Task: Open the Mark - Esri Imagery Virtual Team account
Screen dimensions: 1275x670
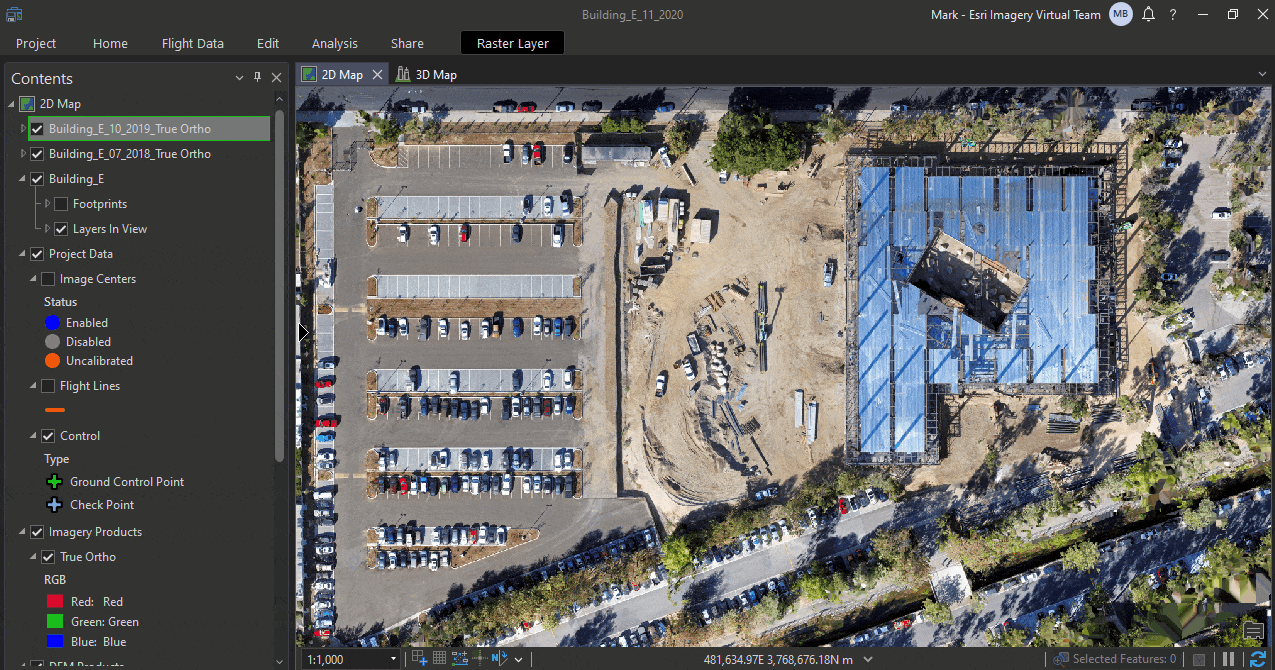Action: 1015,15
